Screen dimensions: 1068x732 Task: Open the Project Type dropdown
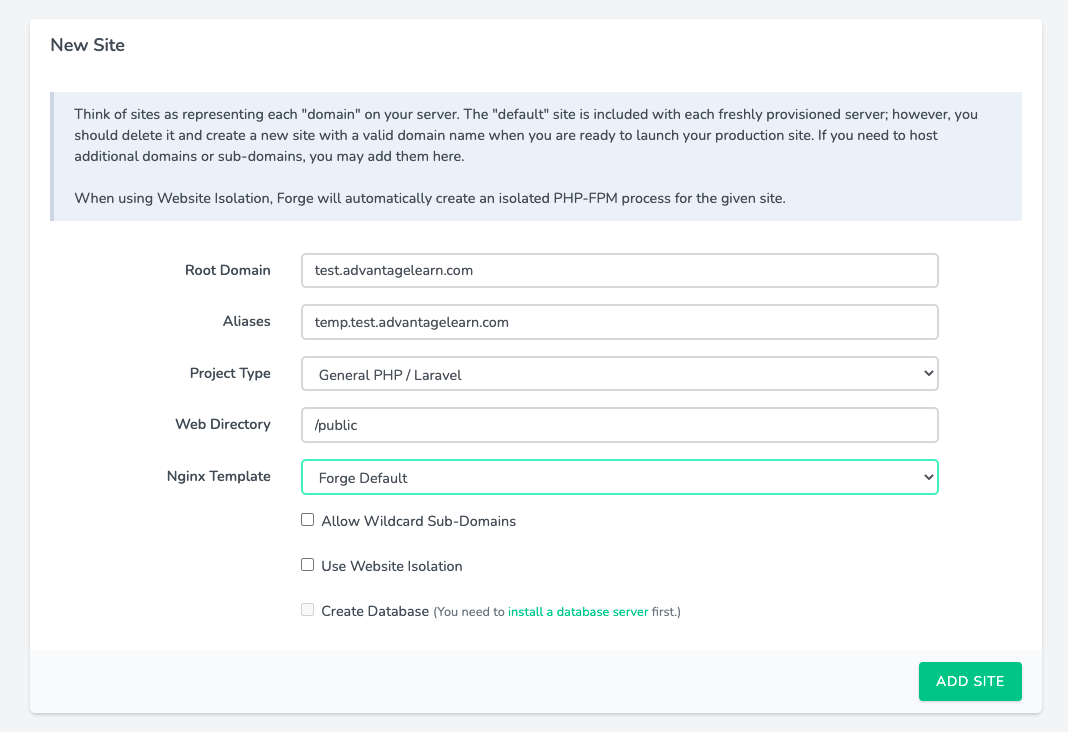[619, 374]
